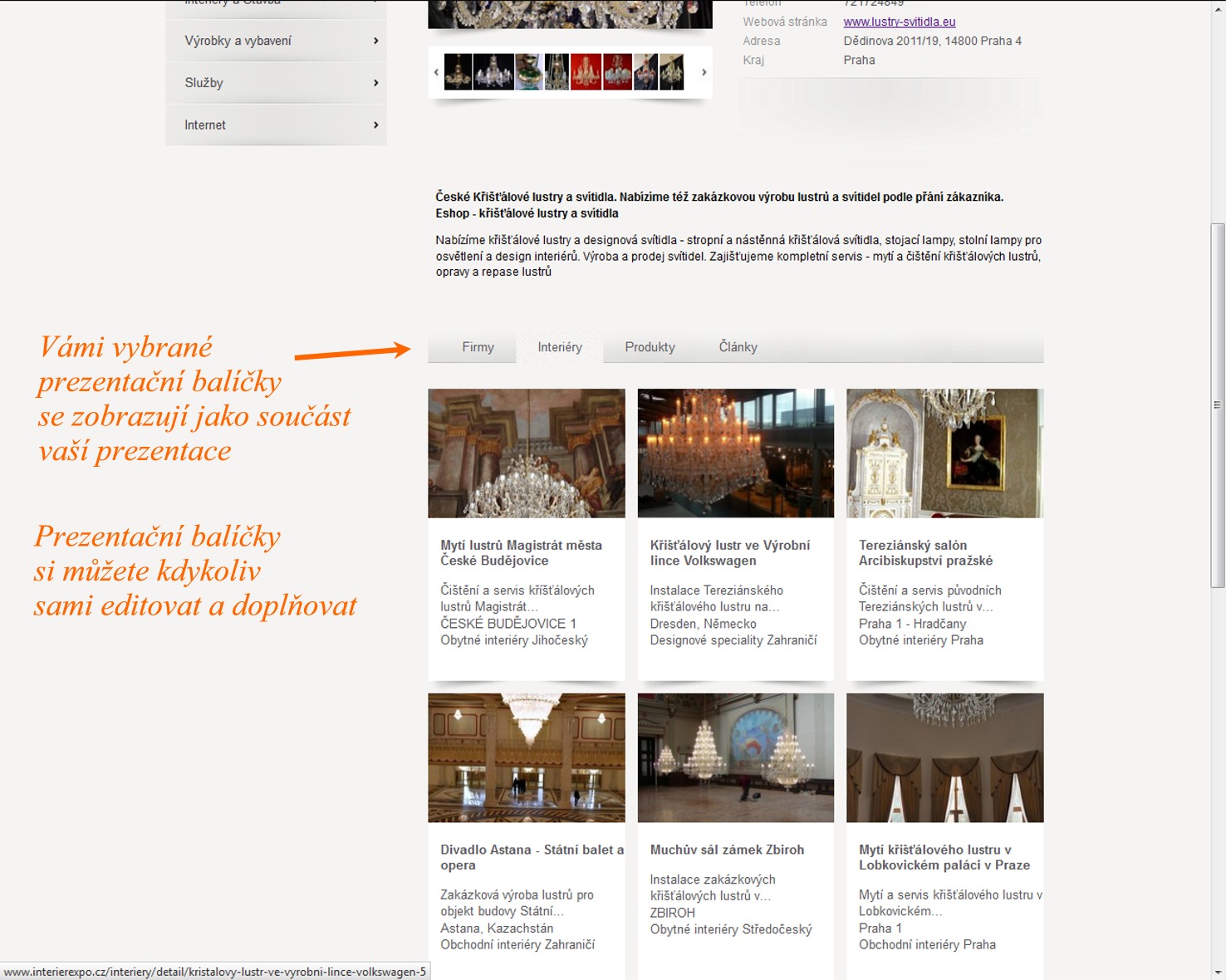
Task: Switch to the Interiéry tab
Action: coord(560,347)
